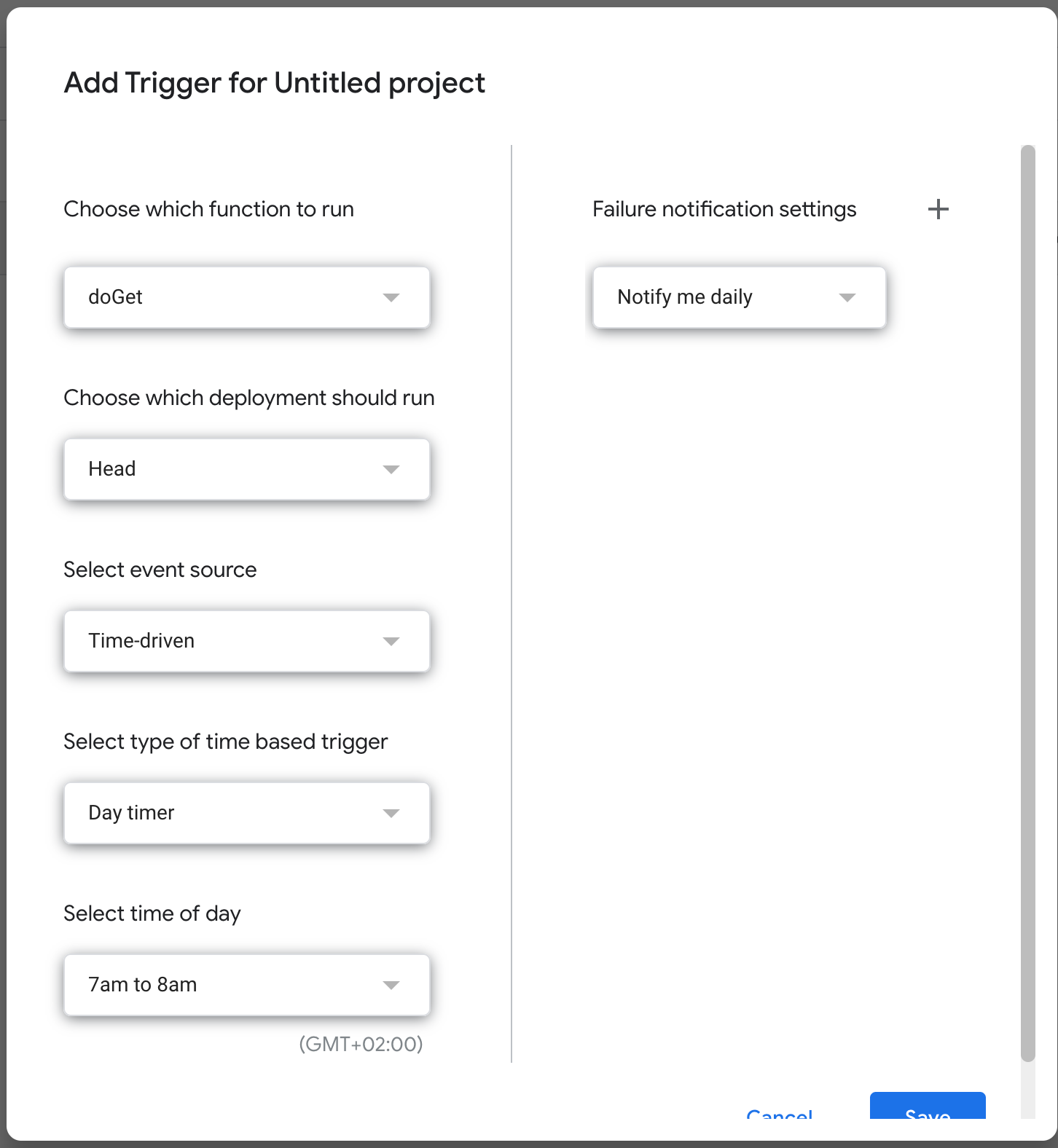Click the Day timer dropdown arrow
Screen dimensions: 1058x1148
pyautogui.click(x=392, y=813)
